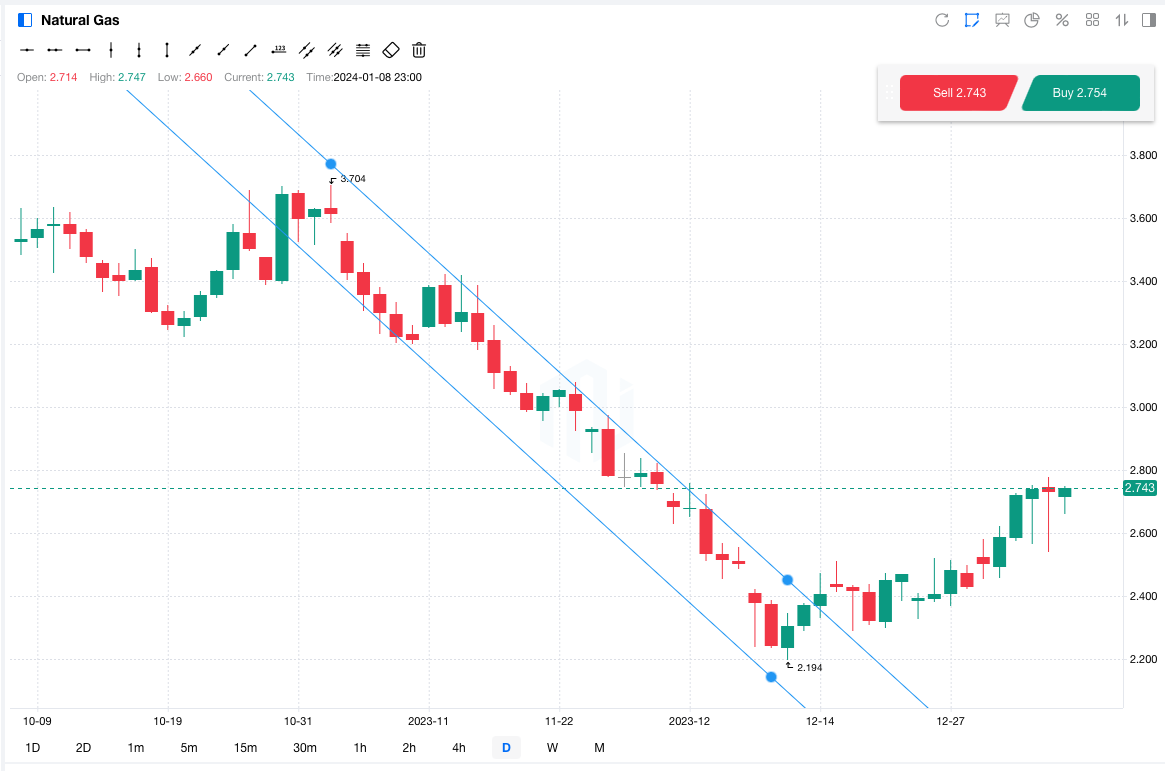Switch to the 4h timeframe tab
Viewport: 1165px width, 771px height.
click(458, 748)
